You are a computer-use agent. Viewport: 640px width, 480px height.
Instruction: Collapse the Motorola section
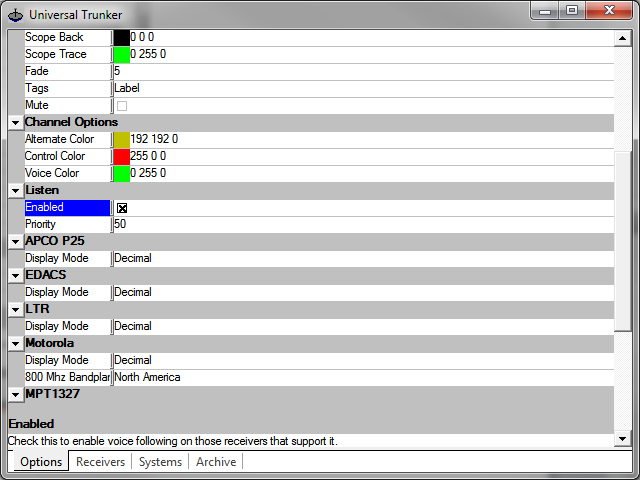[15, 344]
